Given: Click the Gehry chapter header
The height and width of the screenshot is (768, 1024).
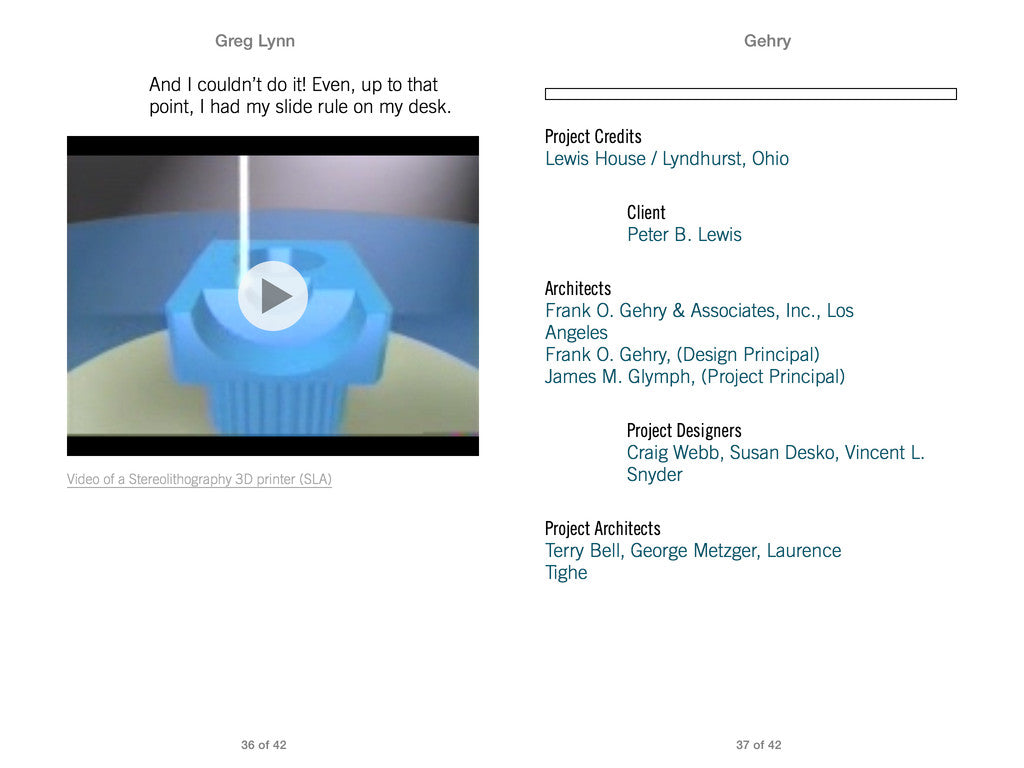Looking at the screenshot, I should tap(767, 41).
